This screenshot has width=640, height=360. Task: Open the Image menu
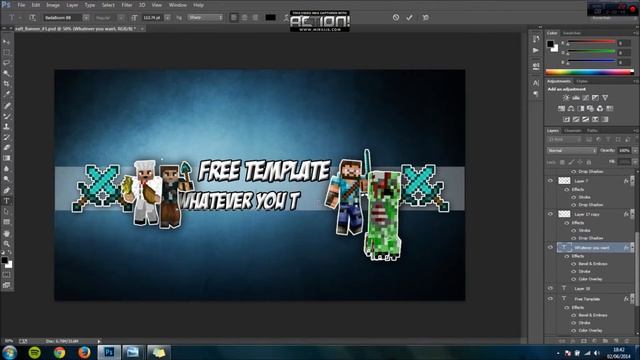coord(53,5)
